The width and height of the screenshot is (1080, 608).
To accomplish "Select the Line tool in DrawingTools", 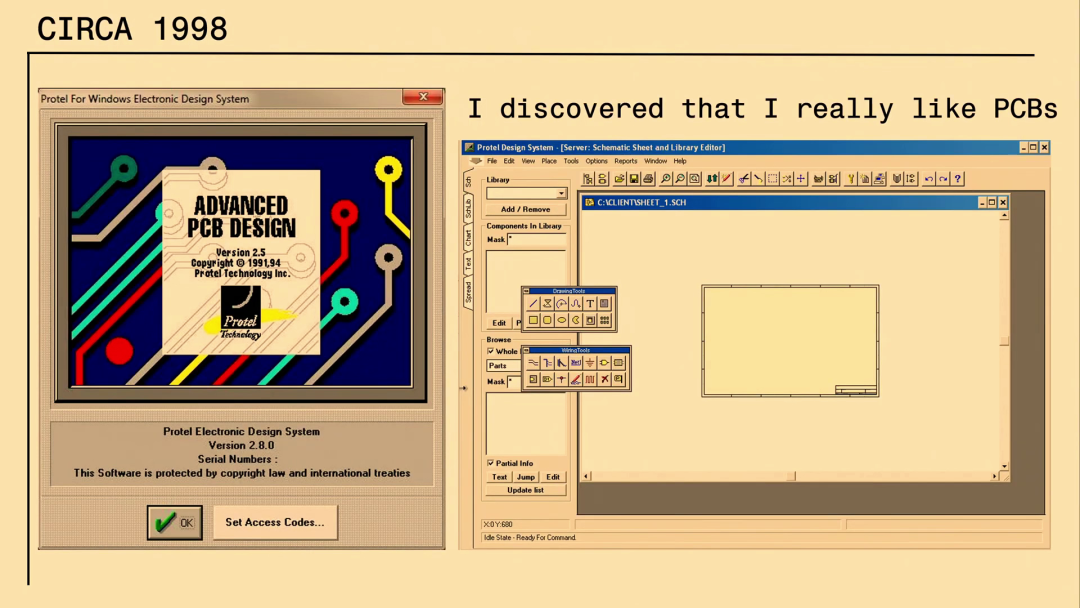I will click(x=533, y=304).
